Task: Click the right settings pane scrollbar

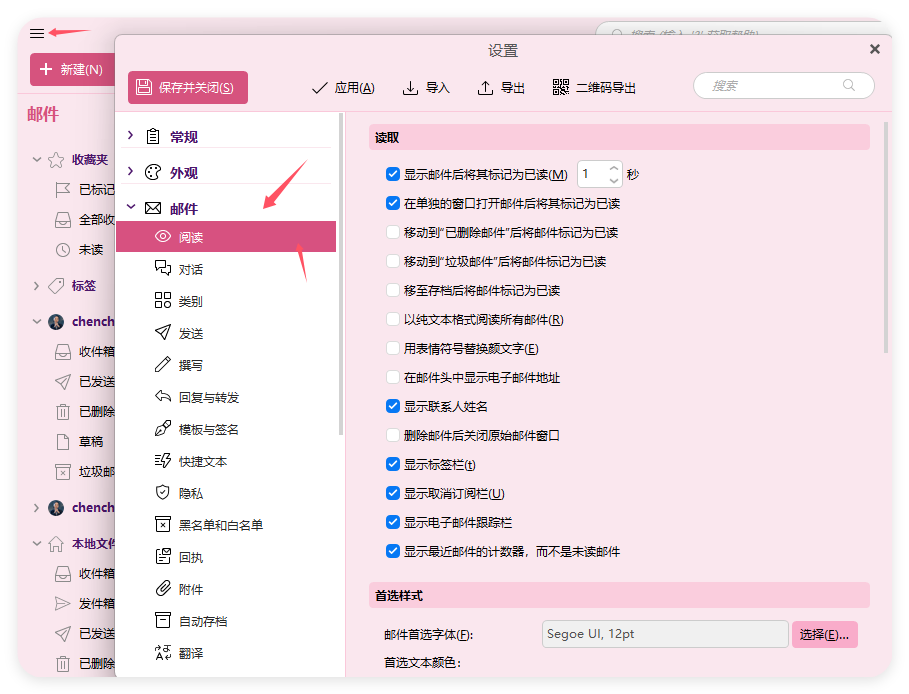Action: coord(886,237)
